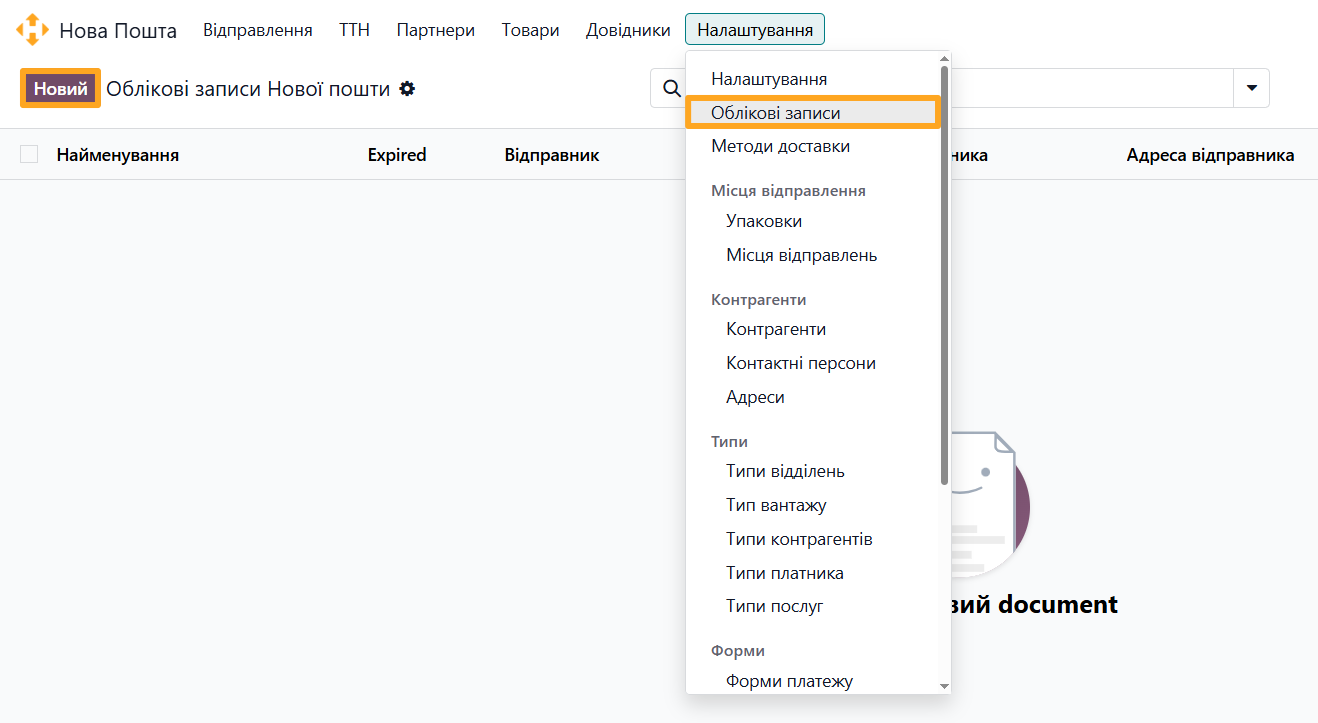Sort by Expired column header
The height and width of the screenshot is (723, 1318).
coord(397,155)
